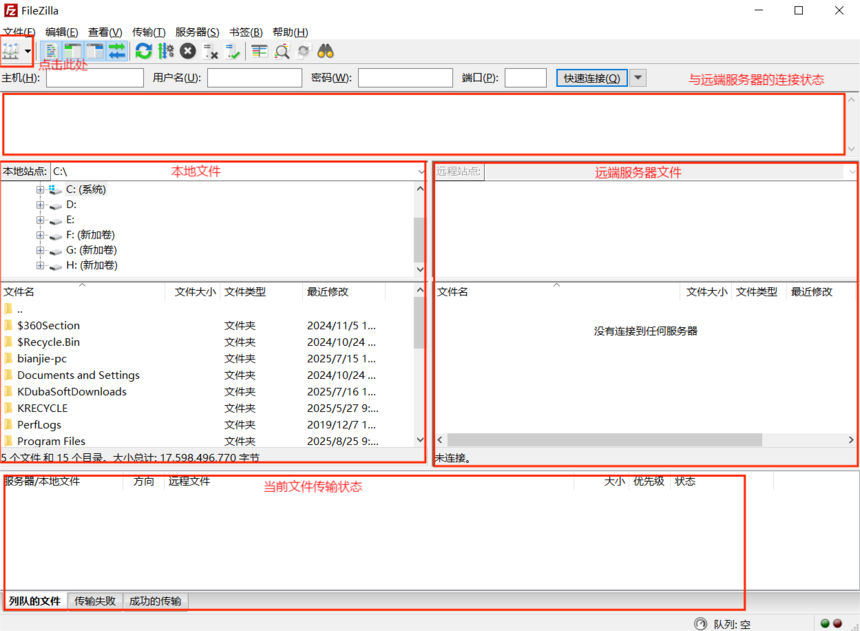Screen dimensions: 860x631
Task: Disconnect from the server
Action: click(x=208, y=51)
